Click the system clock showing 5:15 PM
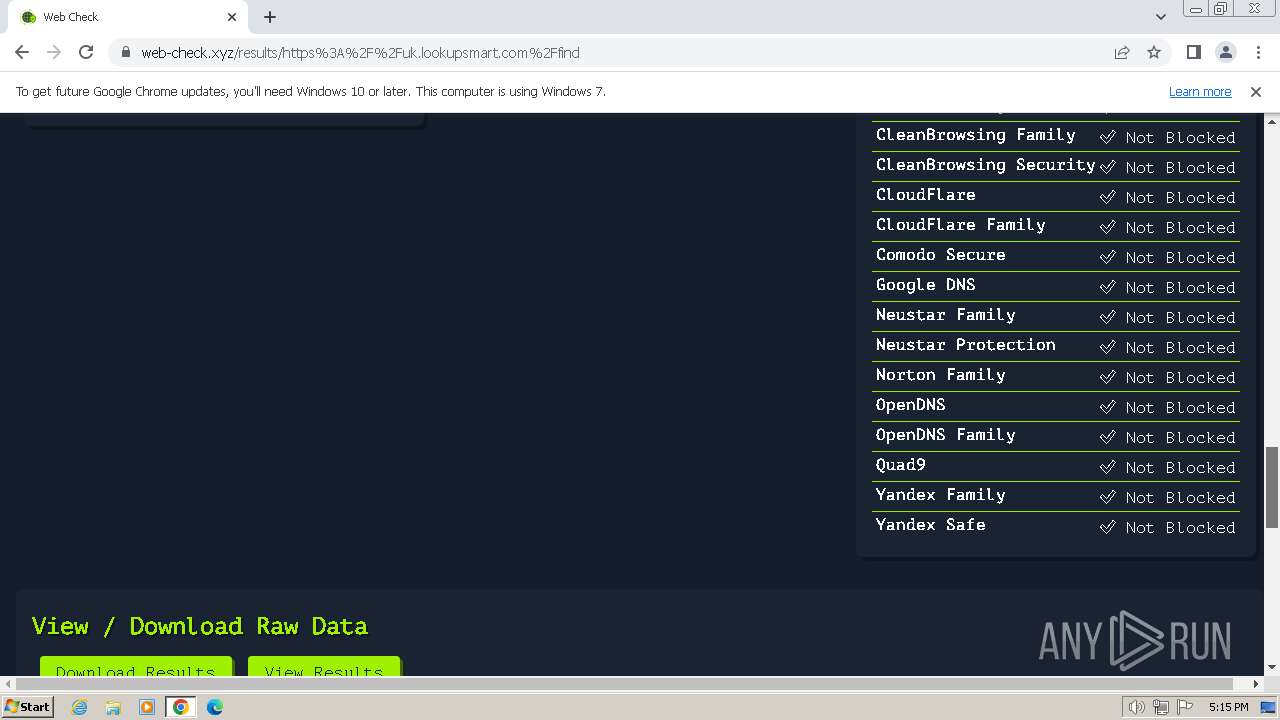 (x=1228, y=707)
